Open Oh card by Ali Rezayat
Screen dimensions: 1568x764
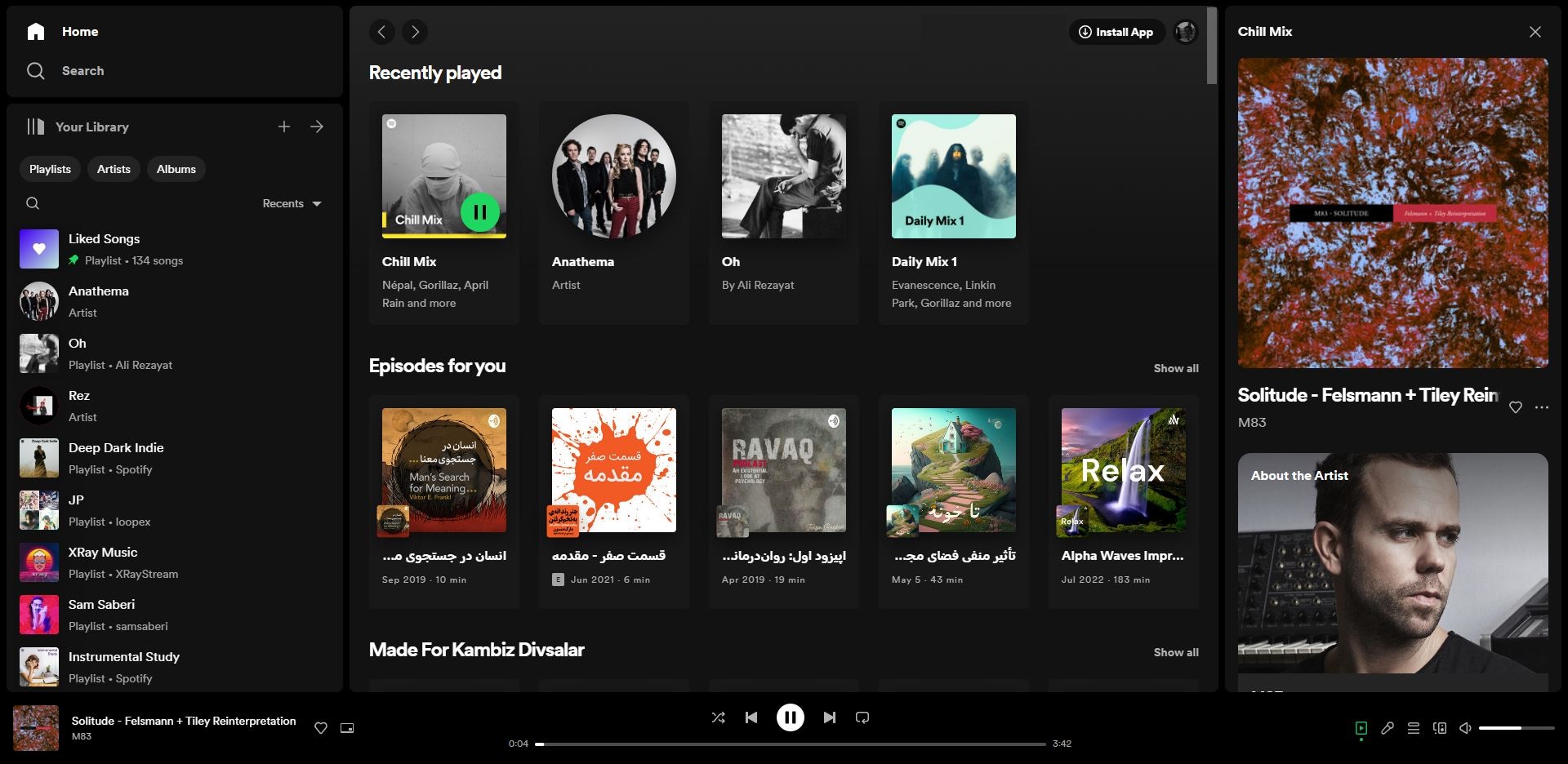tap(784, 213)
